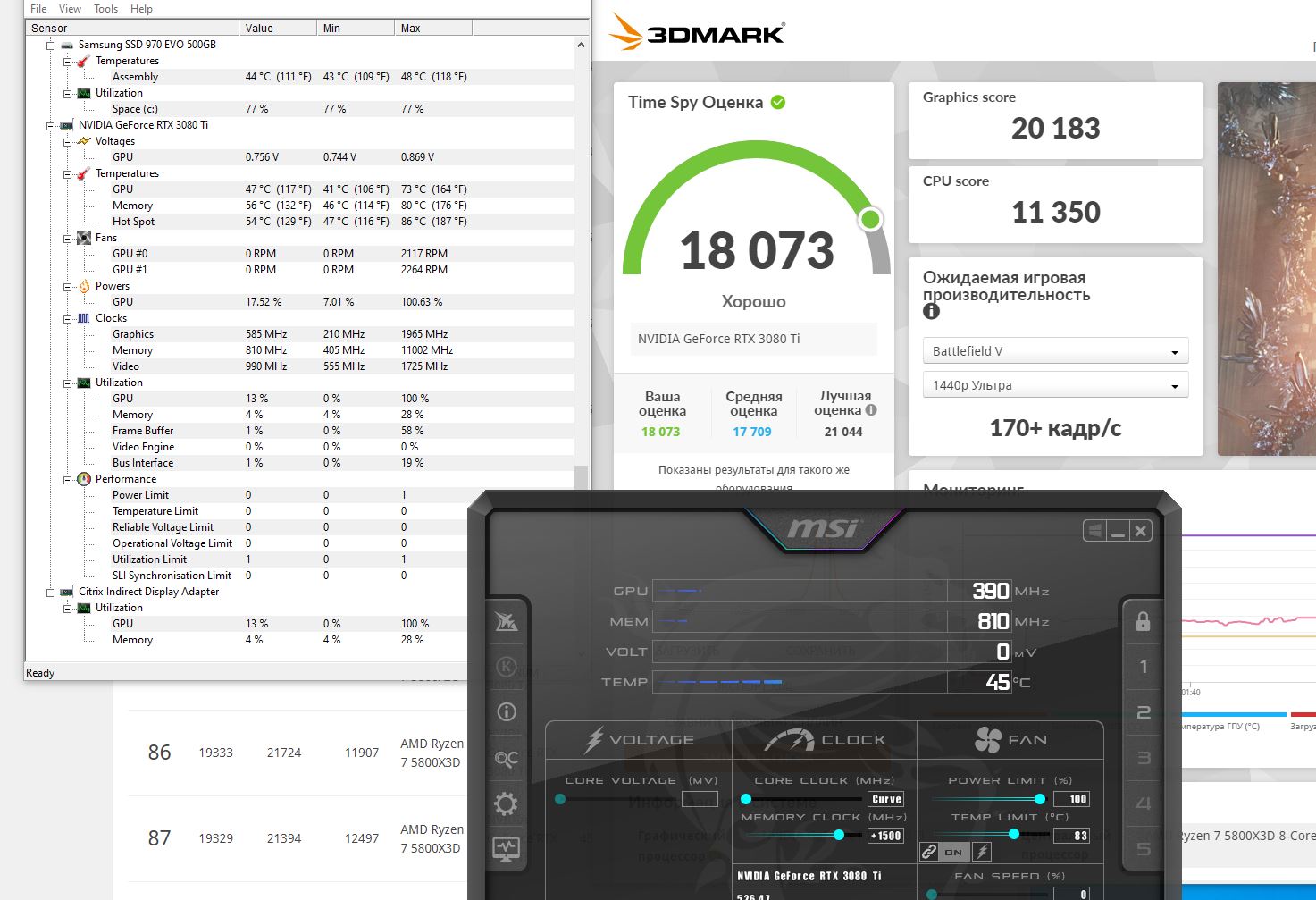1316x900 pixels.
Task: Click the Voltage lightning icon in Afterburner
Action: (x=593, y=740)
